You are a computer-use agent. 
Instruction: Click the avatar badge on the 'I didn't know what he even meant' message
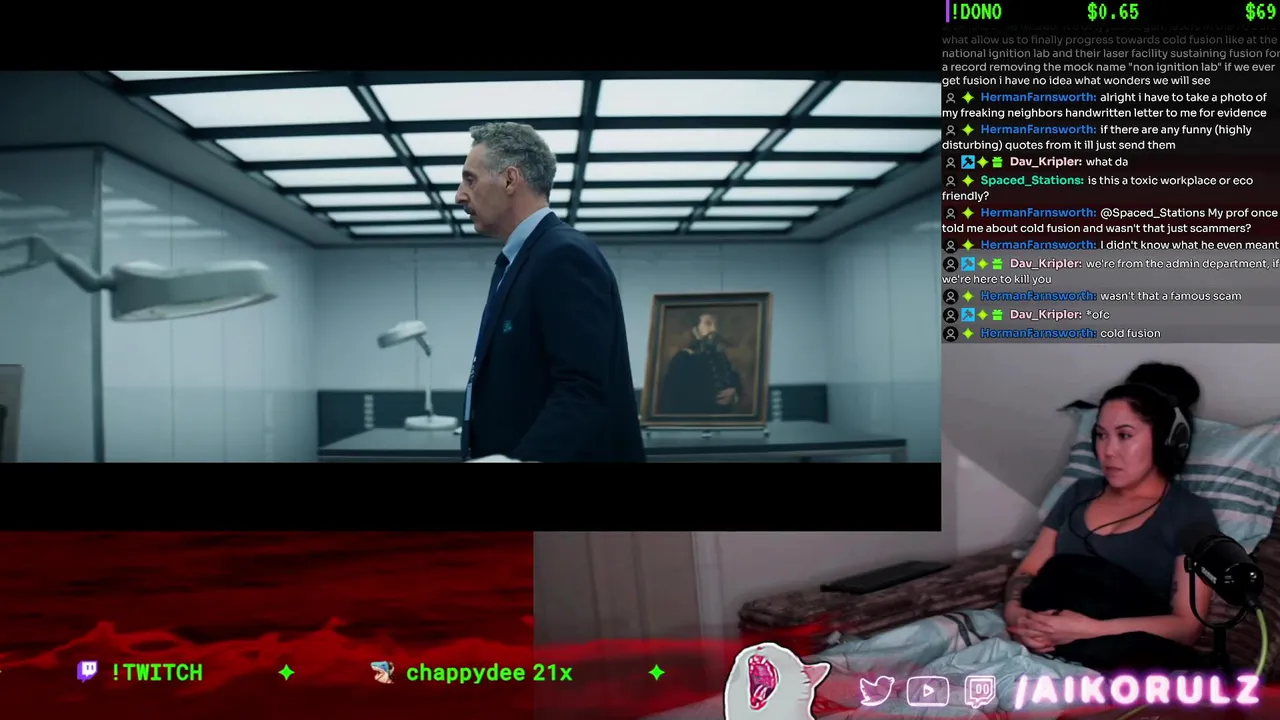(950, 245)
